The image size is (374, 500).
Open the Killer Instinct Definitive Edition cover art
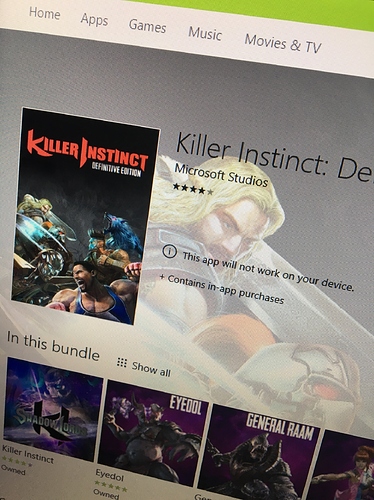click(x=85, y=216)
